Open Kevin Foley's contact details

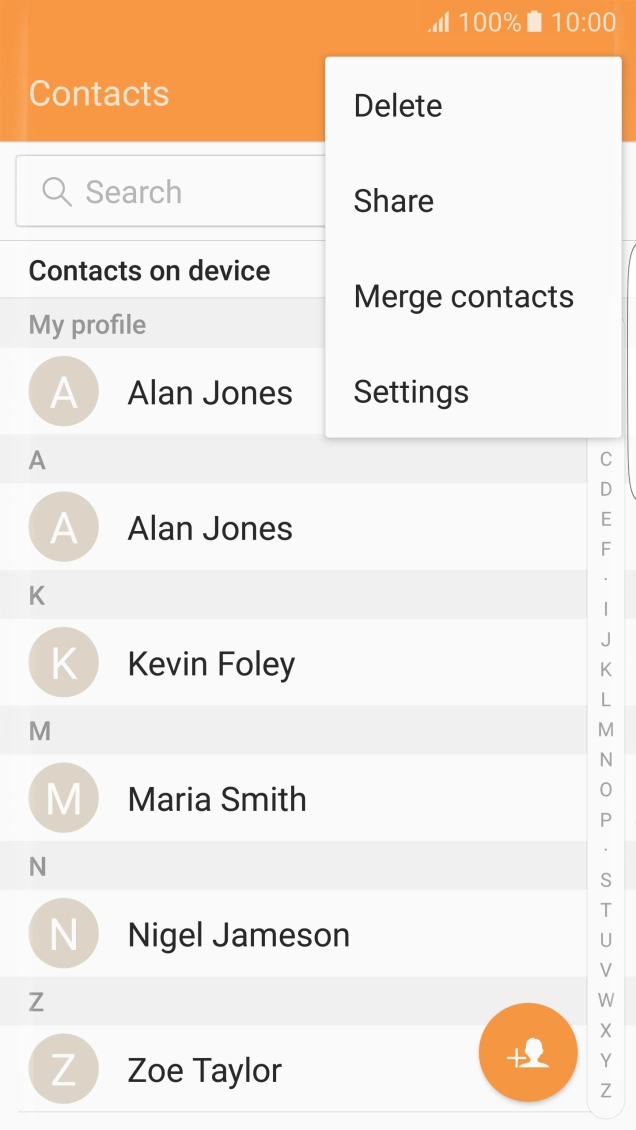pyautogui.click(x=211, y=662)
